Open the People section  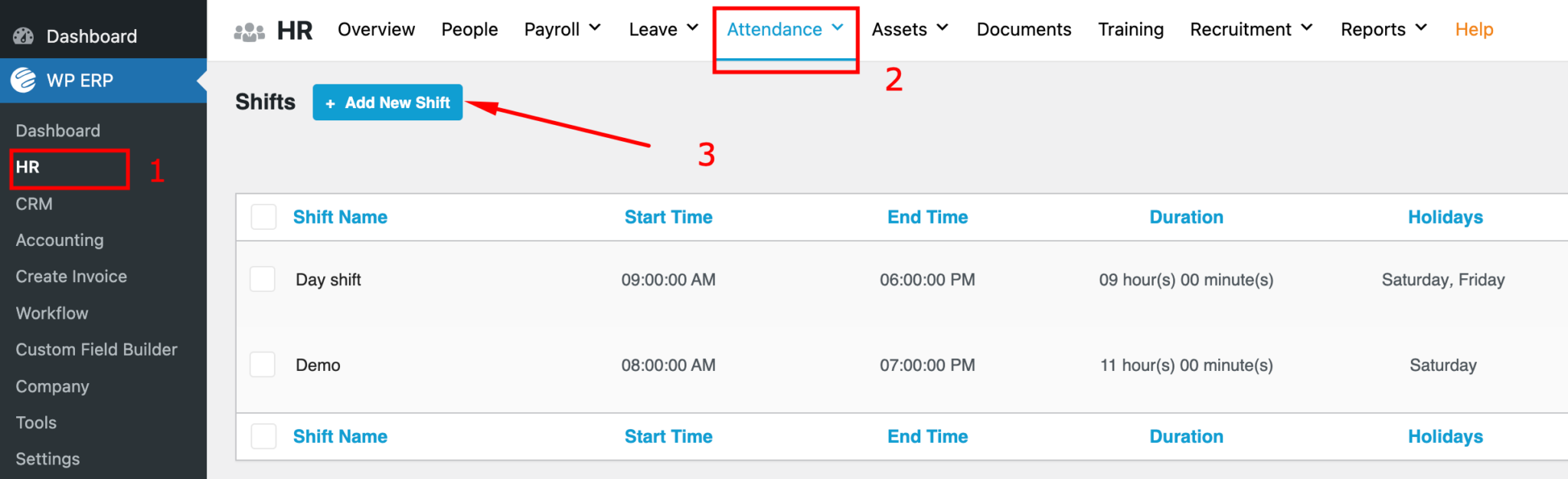click(469, 29)
